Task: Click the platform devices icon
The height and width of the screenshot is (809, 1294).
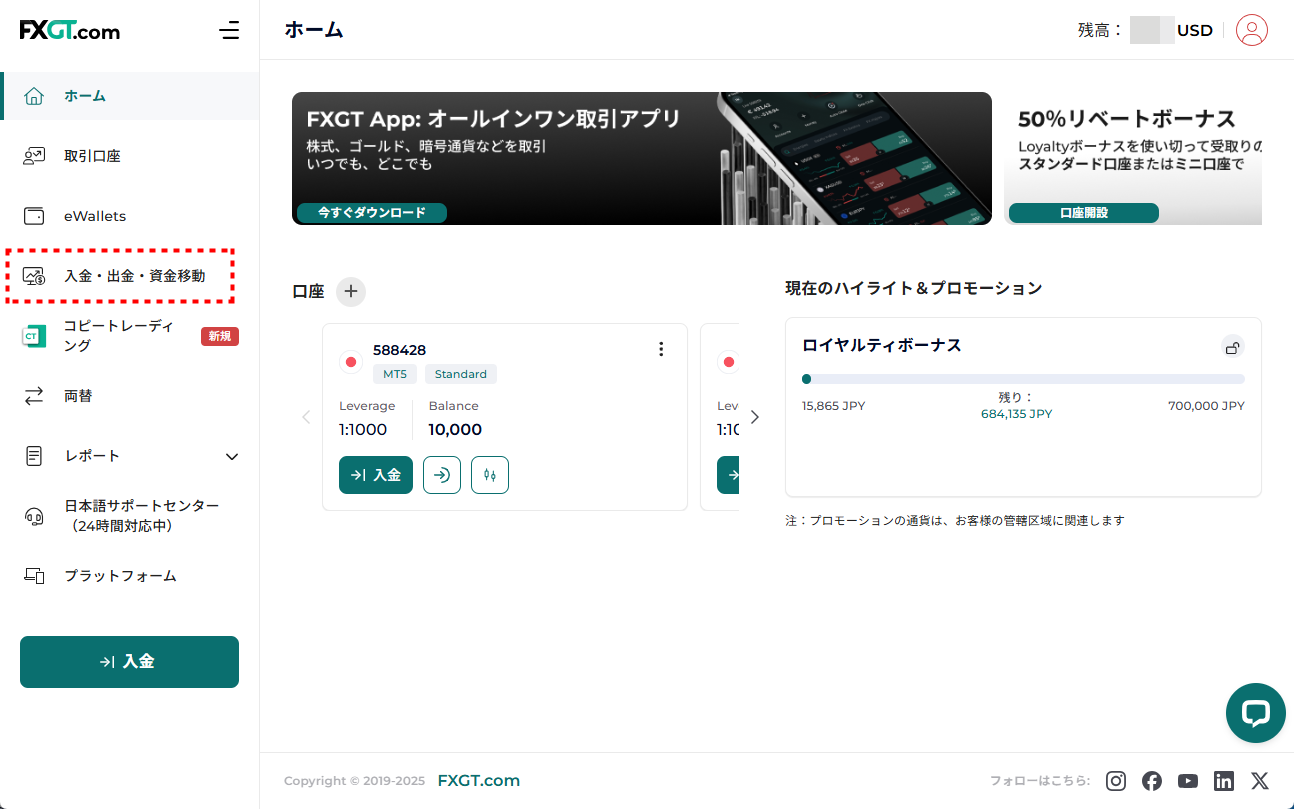Action: point(34,576)
